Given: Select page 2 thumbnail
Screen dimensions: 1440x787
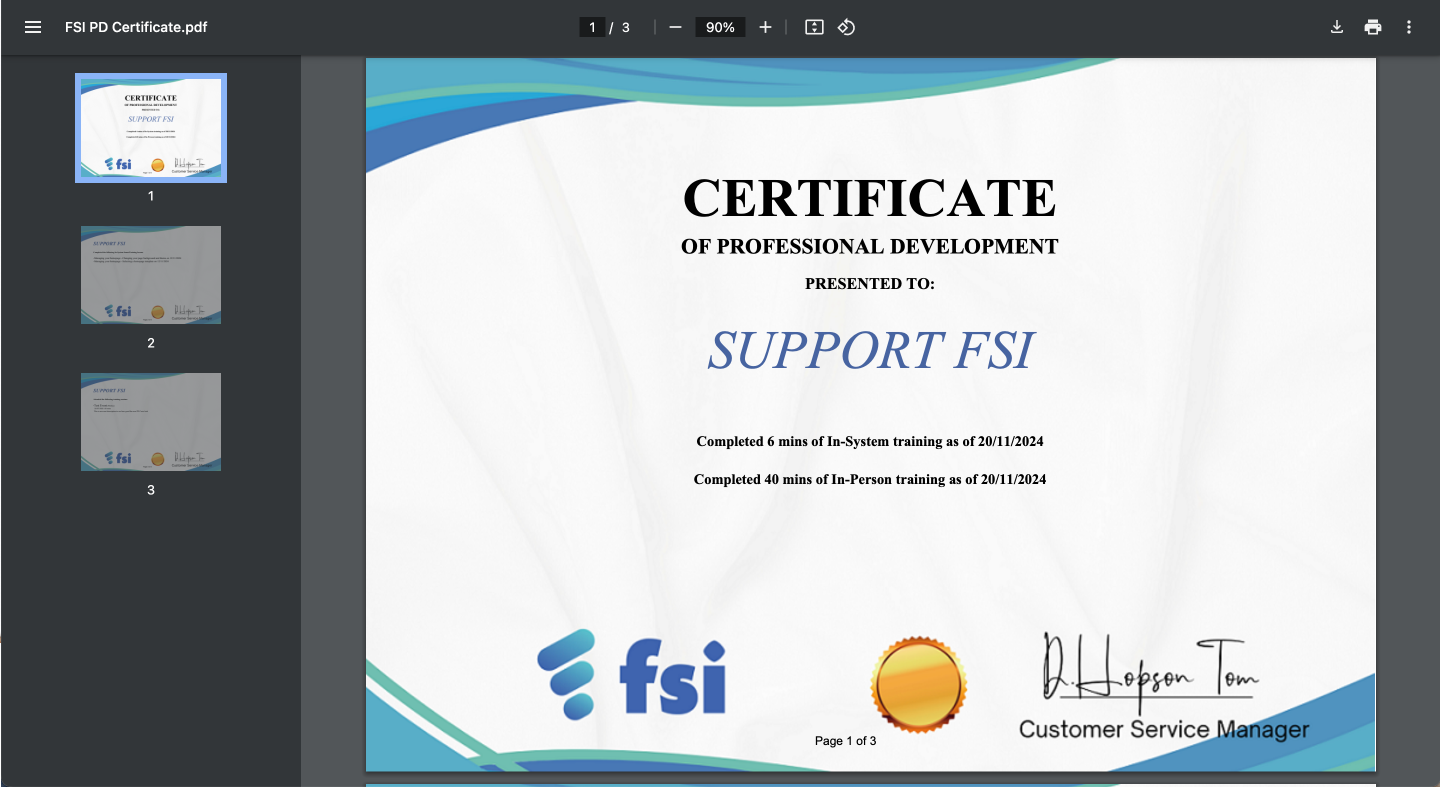Looking at the screenshot, I should [151, 275].
